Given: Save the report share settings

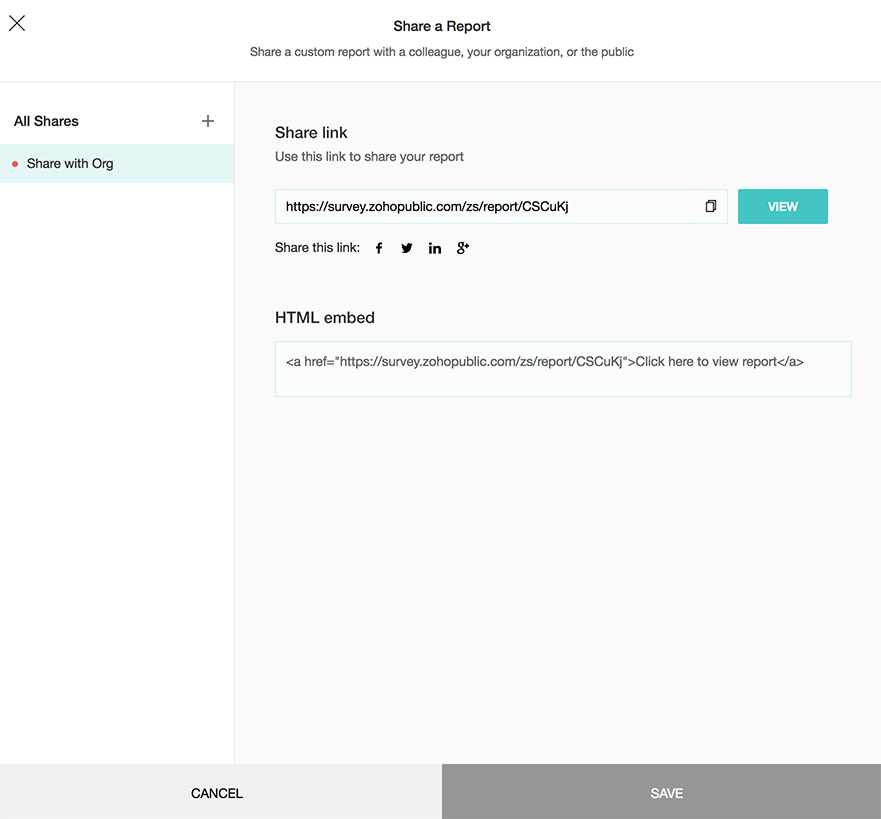Looking at the screenshot, I should (x=666, y=793).
